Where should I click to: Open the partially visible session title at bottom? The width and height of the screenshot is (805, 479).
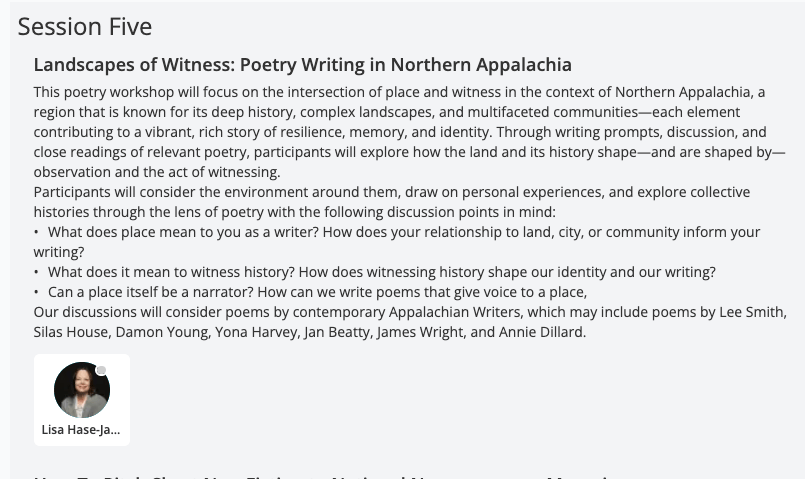click(320, 476)
